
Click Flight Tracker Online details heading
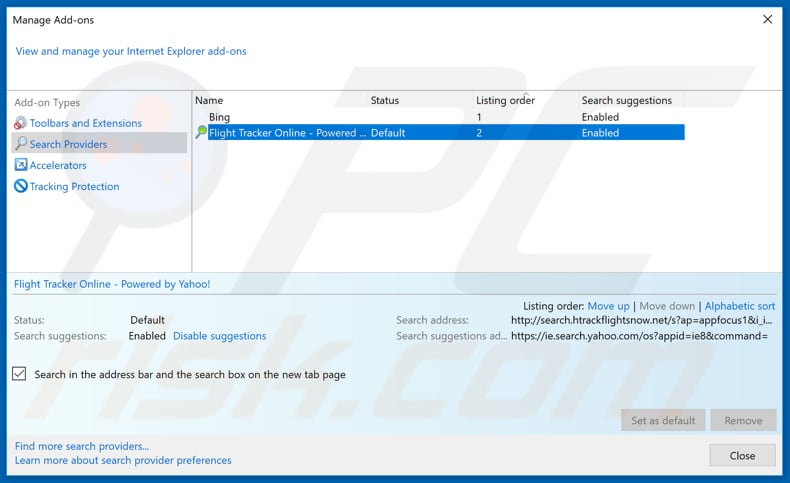pyautogui.click(x=112, y=284)
